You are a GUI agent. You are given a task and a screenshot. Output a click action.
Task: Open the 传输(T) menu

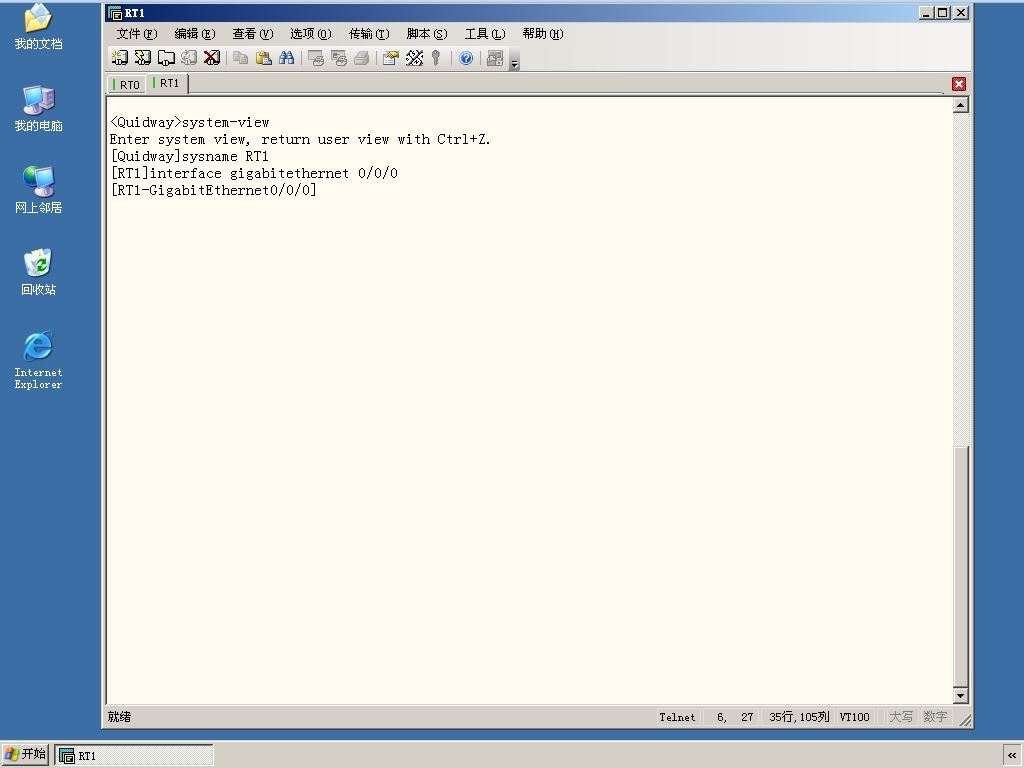369,34
